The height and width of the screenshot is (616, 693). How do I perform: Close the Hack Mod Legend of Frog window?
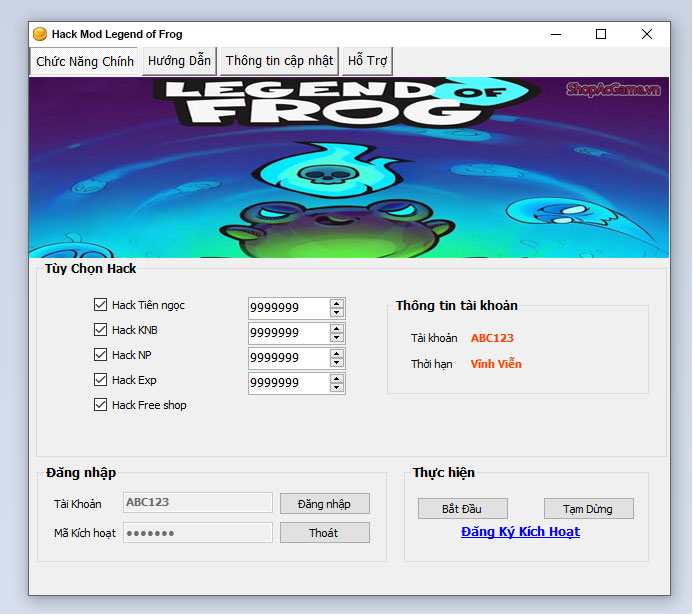647,34
